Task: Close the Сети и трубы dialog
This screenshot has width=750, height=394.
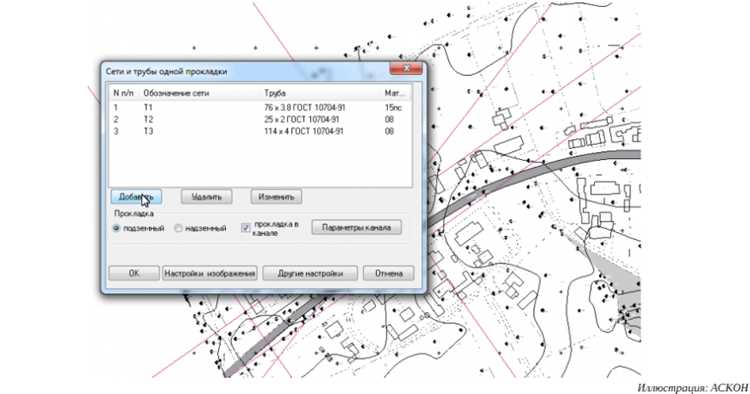Action: (406, 68)
